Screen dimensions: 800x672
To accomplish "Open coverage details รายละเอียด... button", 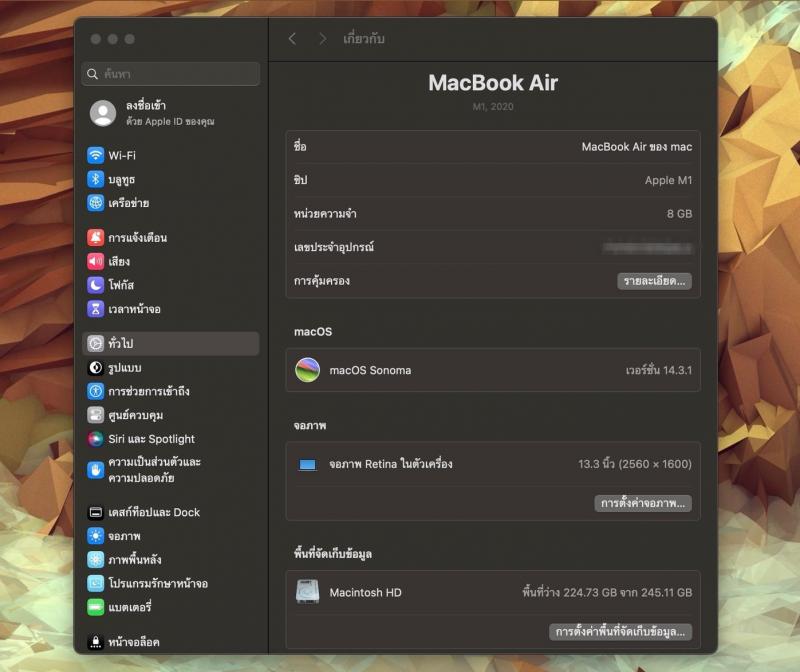I will coord(654,281).
